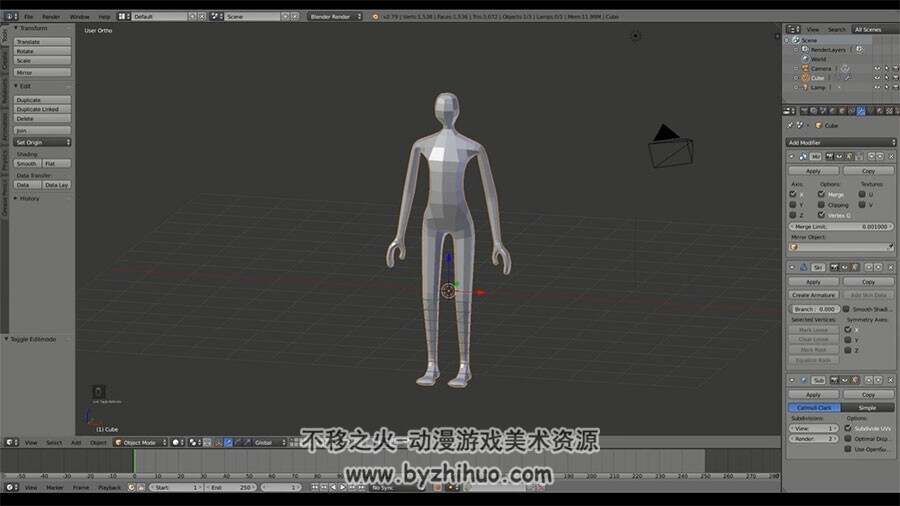Select the World item in outliner
The width and height of the screenshot is (900, 506).
click(x=818, y=59)
